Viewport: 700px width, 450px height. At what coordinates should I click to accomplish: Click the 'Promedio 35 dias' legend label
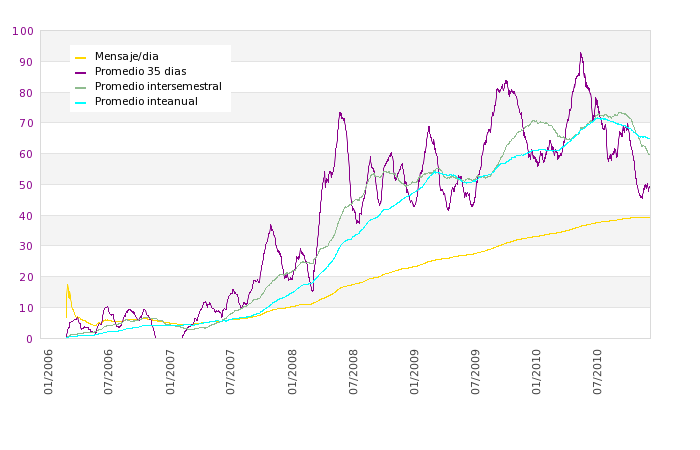click(140, 71)
